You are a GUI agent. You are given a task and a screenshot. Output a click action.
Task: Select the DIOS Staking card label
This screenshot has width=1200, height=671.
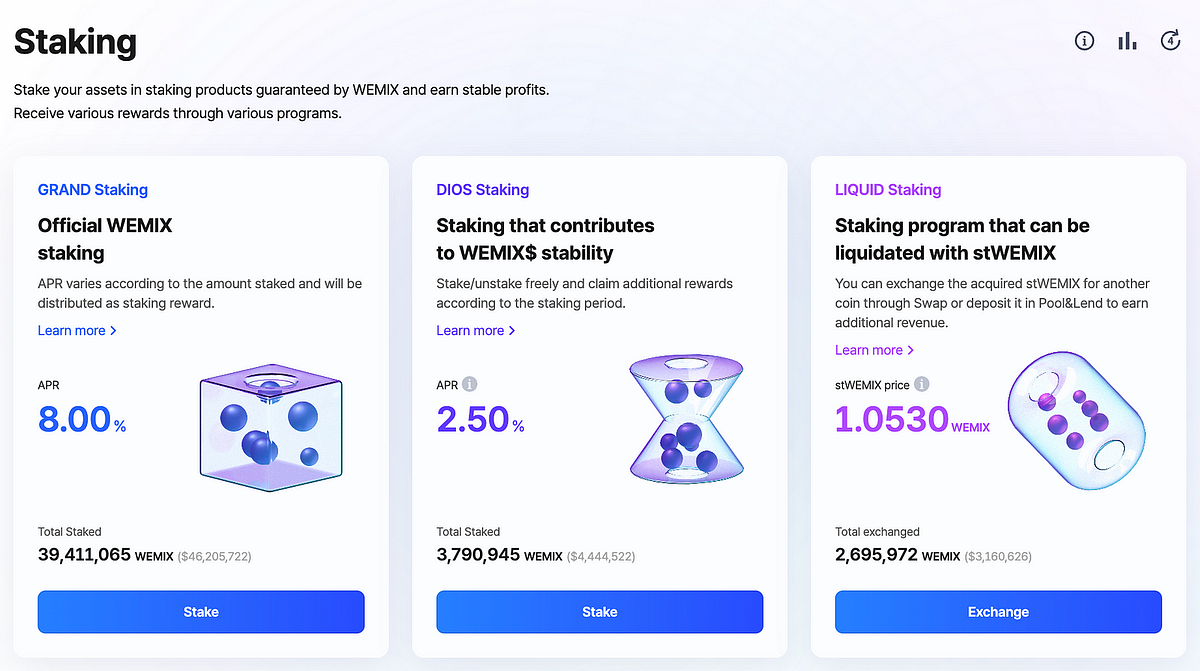click(x=483, y=189)
